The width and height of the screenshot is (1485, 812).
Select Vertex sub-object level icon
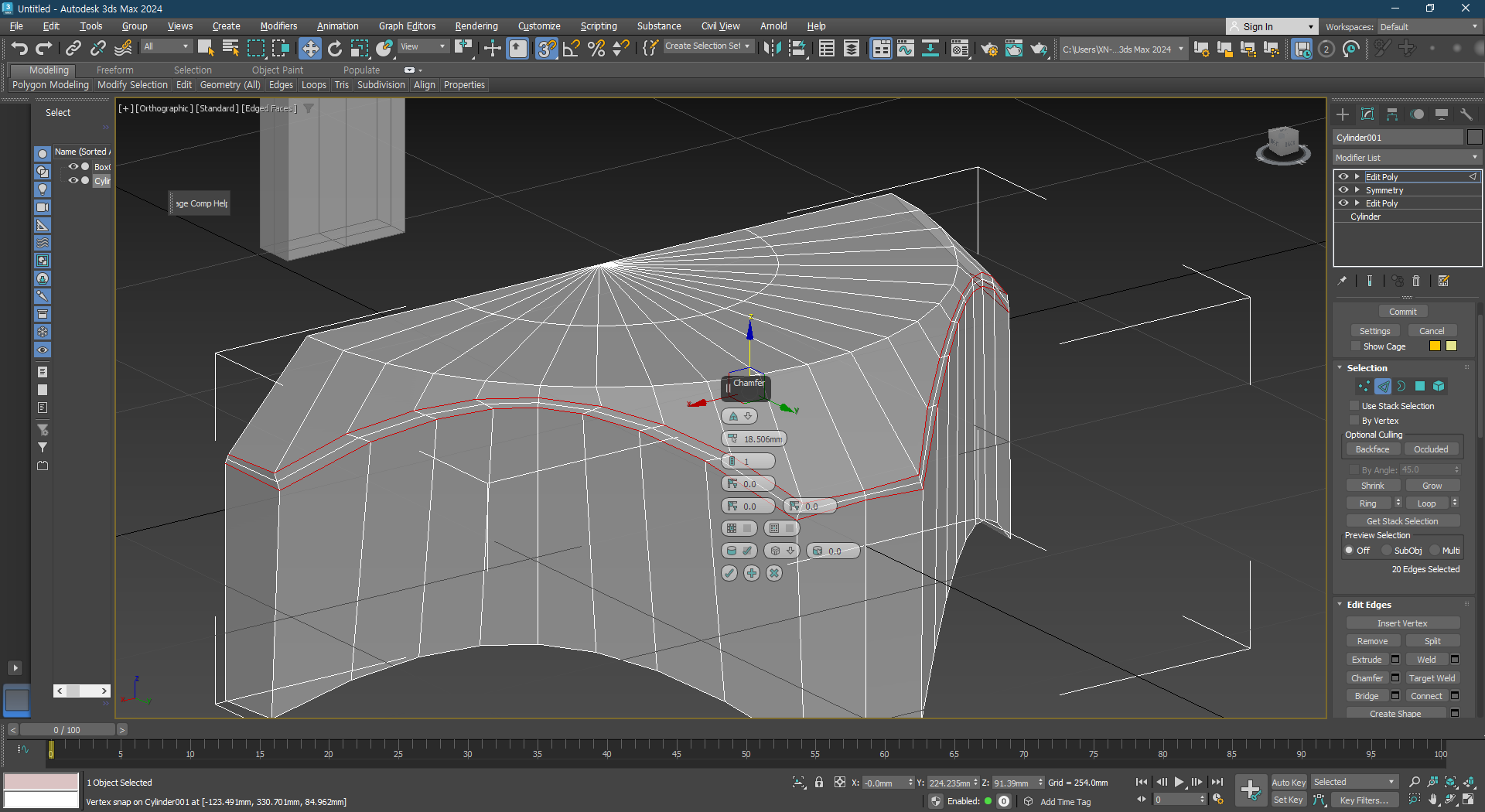pyautogui.click(x=1364, y=386)
